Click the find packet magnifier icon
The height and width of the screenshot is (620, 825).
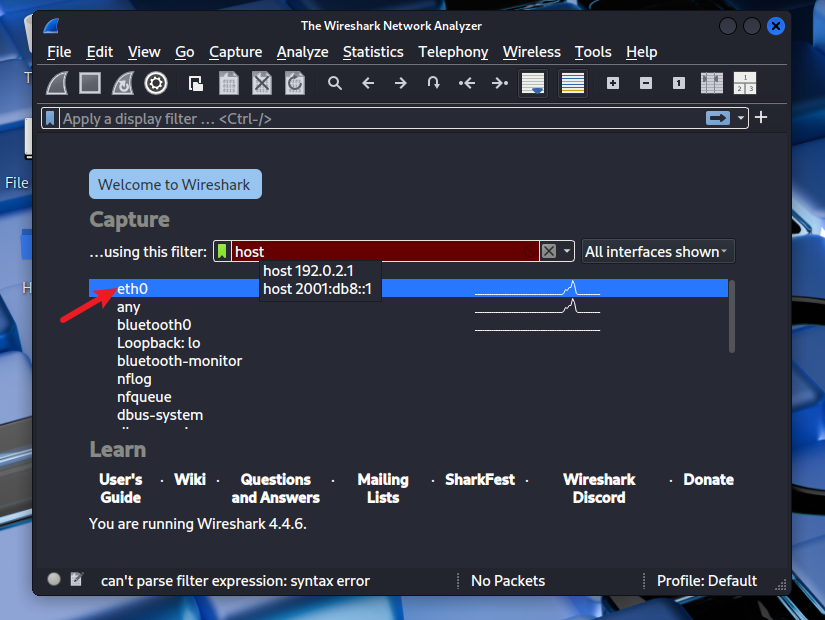pyautogui.click(x=335, y=83)
